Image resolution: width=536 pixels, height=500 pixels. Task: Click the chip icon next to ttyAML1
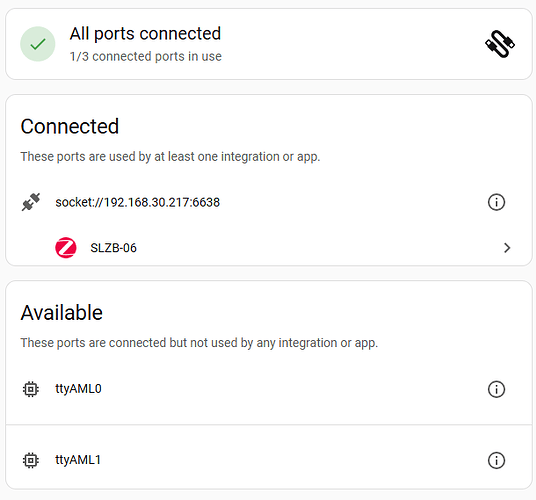31,460
